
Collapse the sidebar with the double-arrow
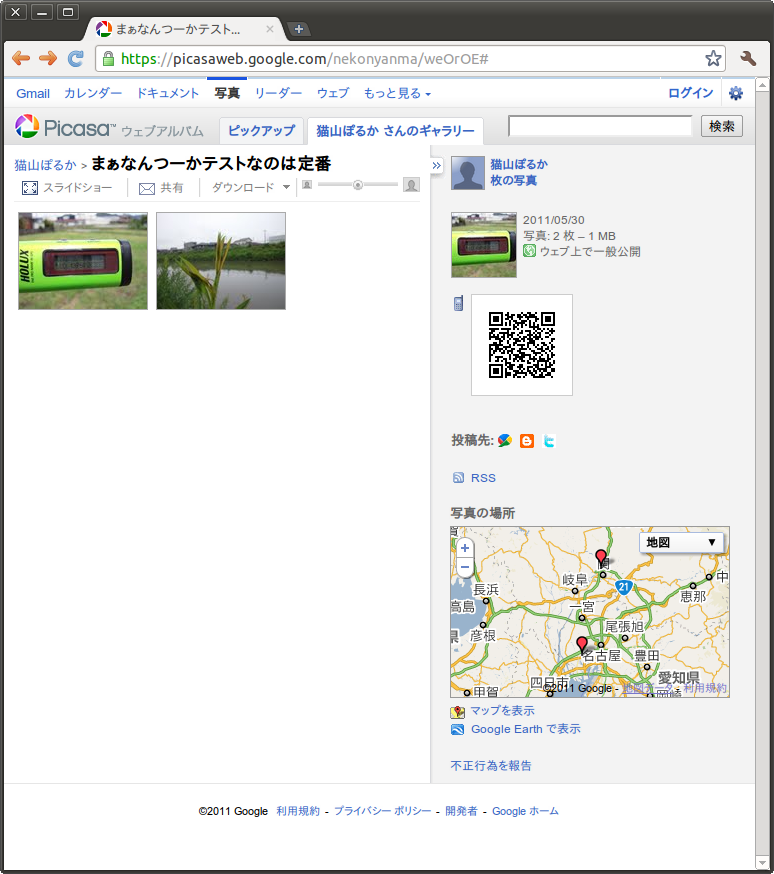[x=436, y=165]
